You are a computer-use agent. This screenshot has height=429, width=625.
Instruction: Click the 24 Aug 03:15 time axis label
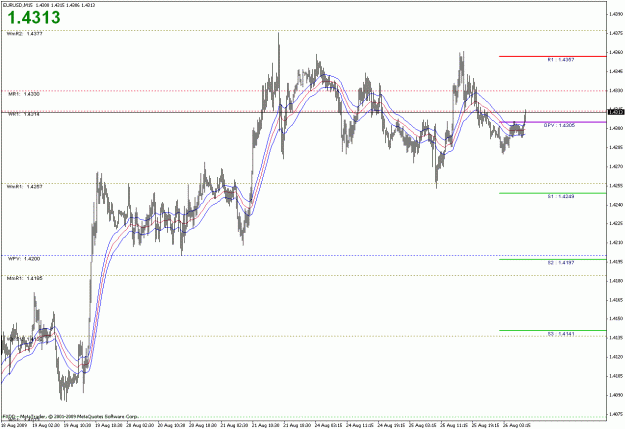pos(329,425)
